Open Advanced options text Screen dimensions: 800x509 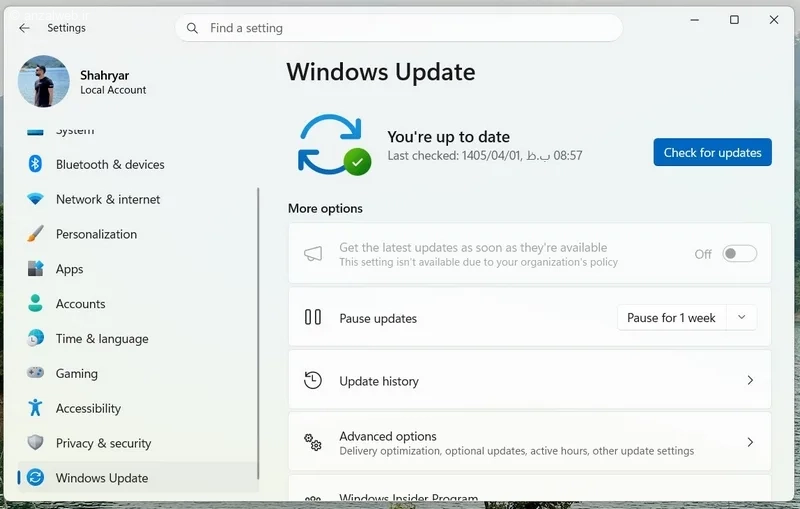click(388, 436)
